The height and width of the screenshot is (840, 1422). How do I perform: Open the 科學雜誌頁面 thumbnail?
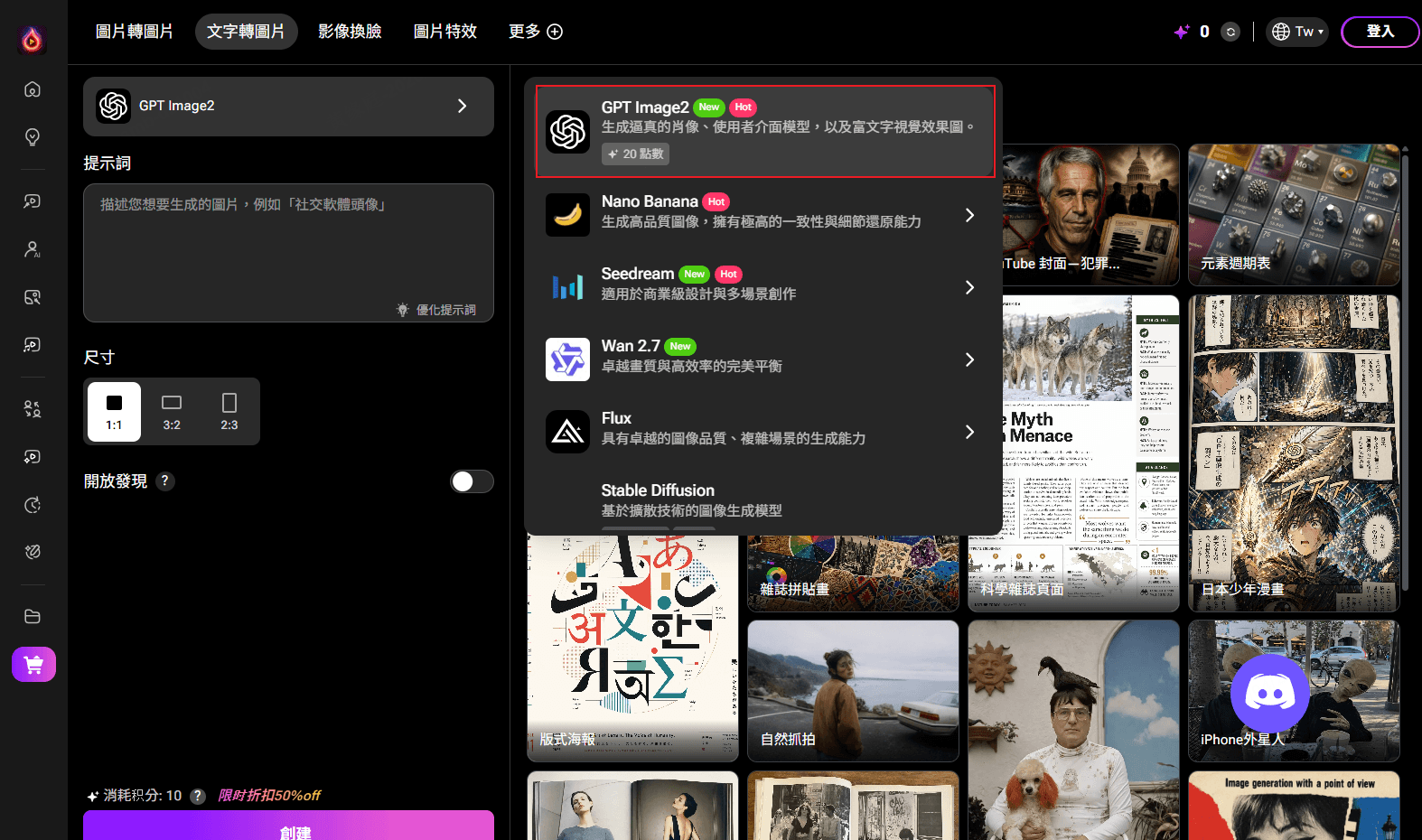(x=1073, y=453)
